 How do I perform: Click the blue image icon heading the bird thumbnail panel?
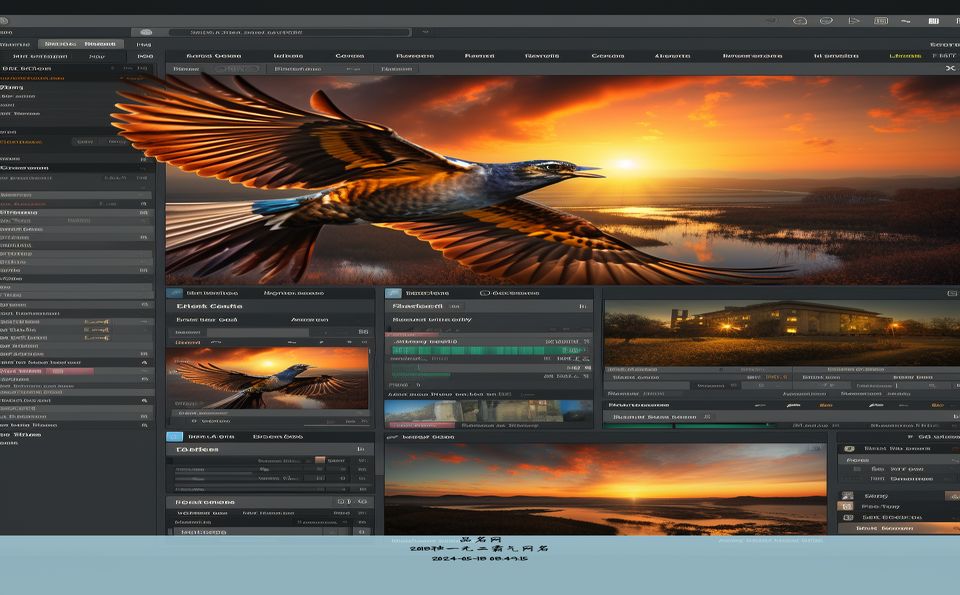point(174,293)
